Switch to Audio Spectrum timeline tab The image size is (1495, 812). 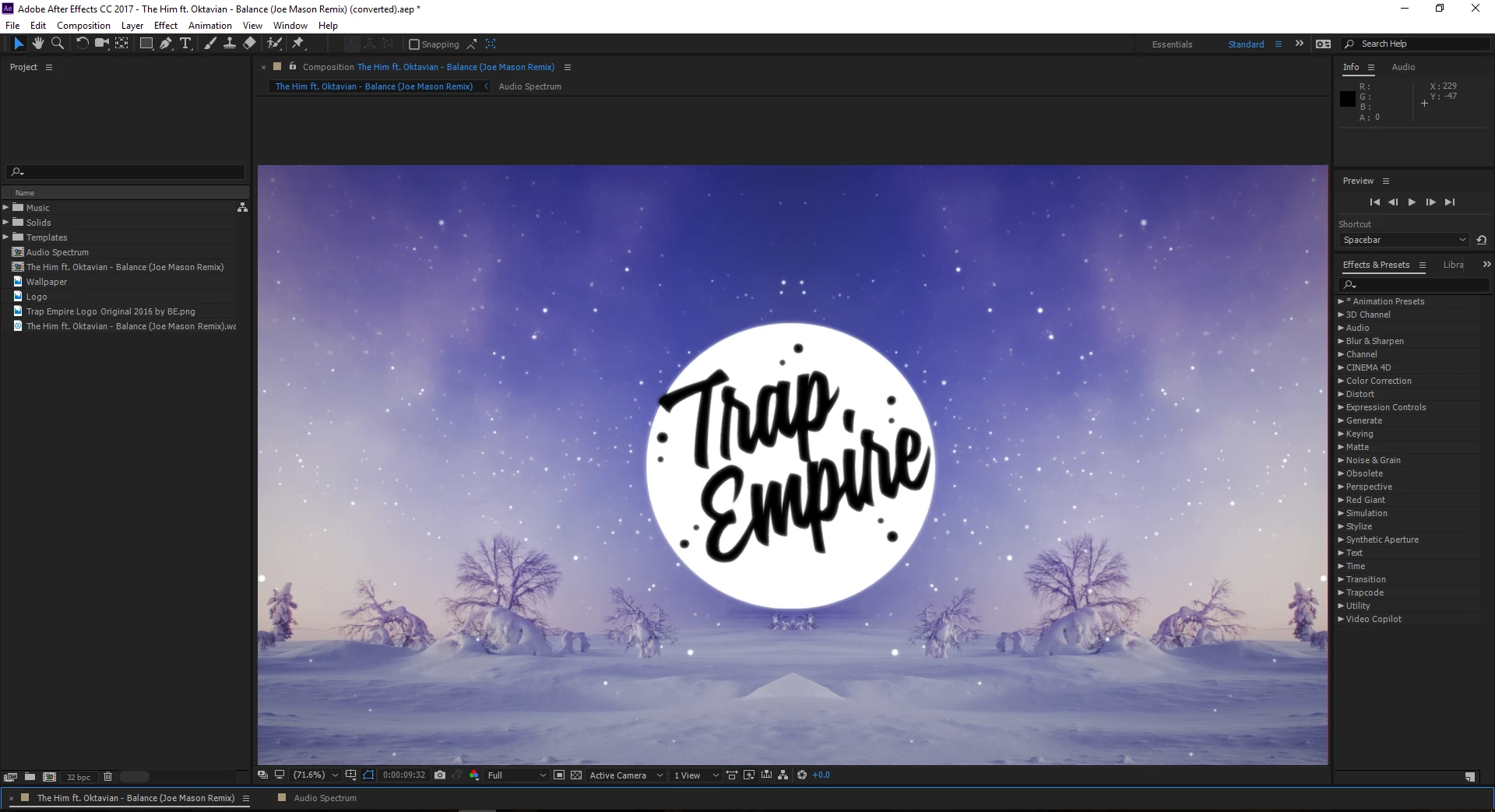(325, 798)
